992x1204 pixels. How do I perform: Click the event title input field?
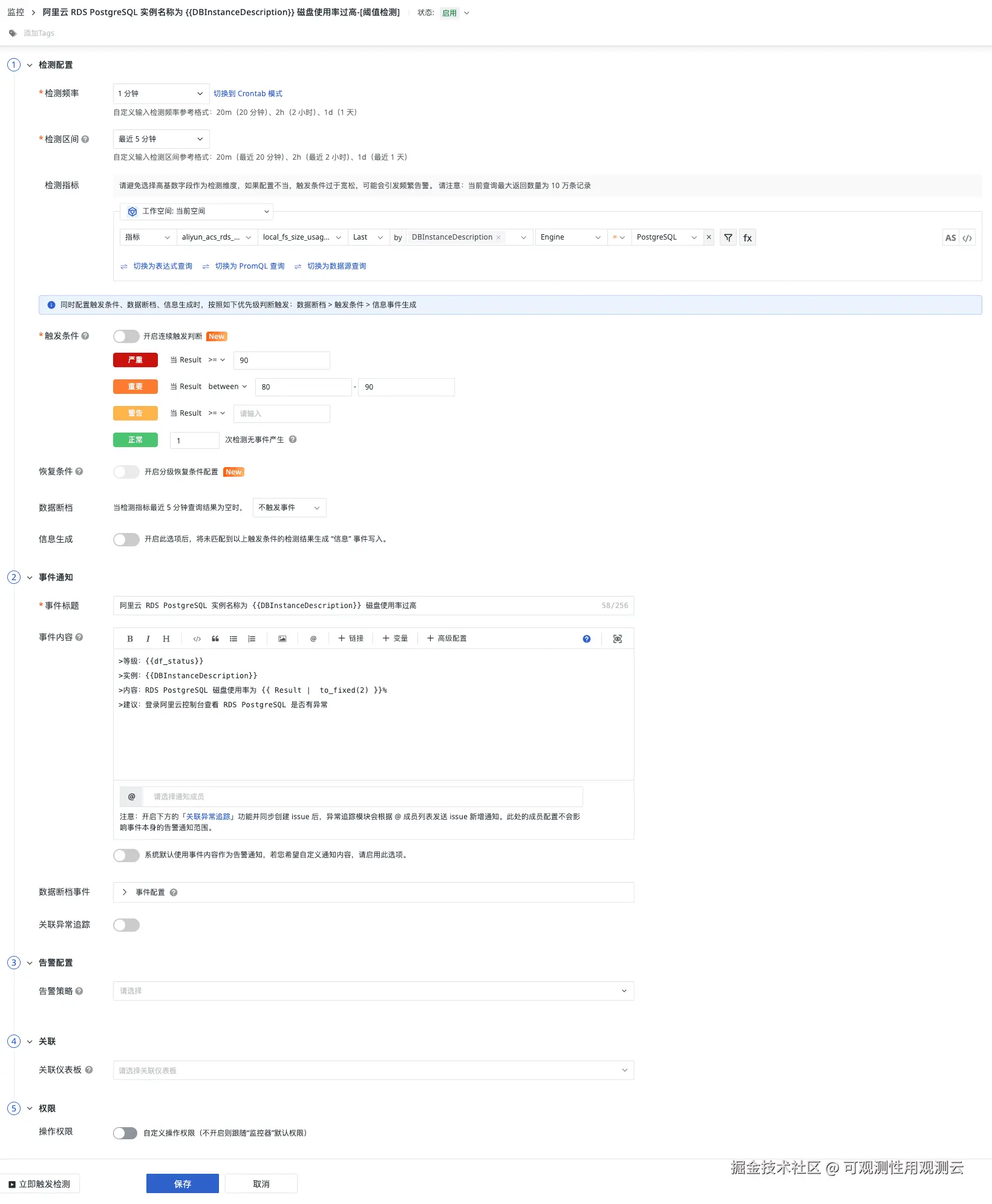pyautogui.click(x=373, y=606)
